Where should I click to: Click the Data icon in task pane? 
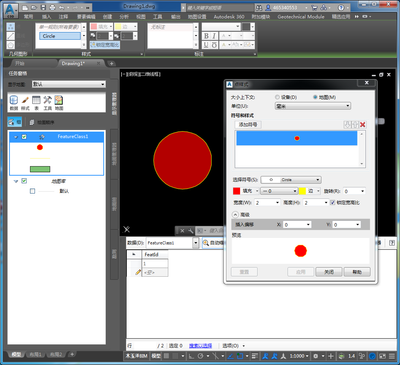[14, 103]
